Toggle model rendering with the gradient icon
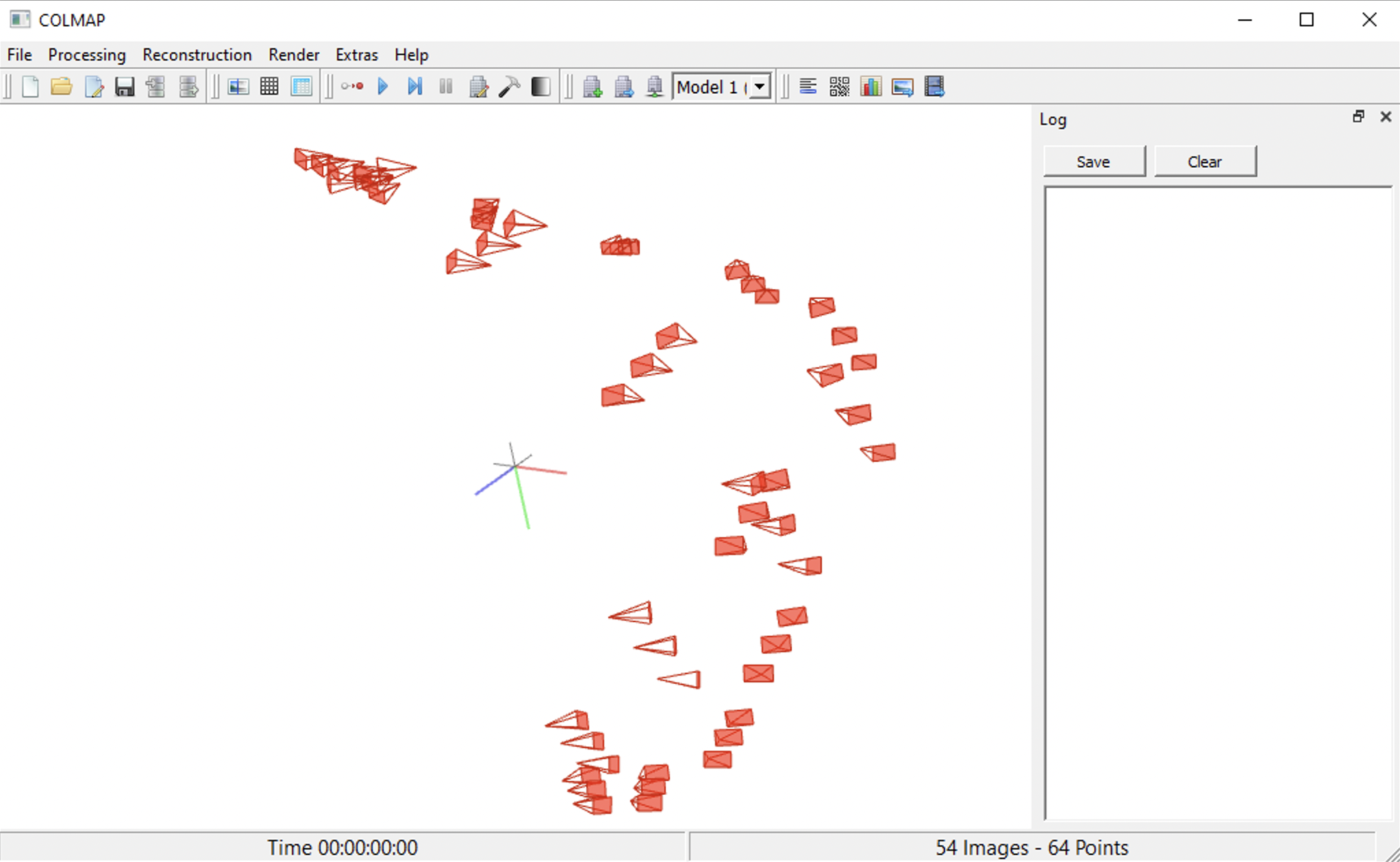This screenshot has height=862, width=1400. [x=540, y=86]
